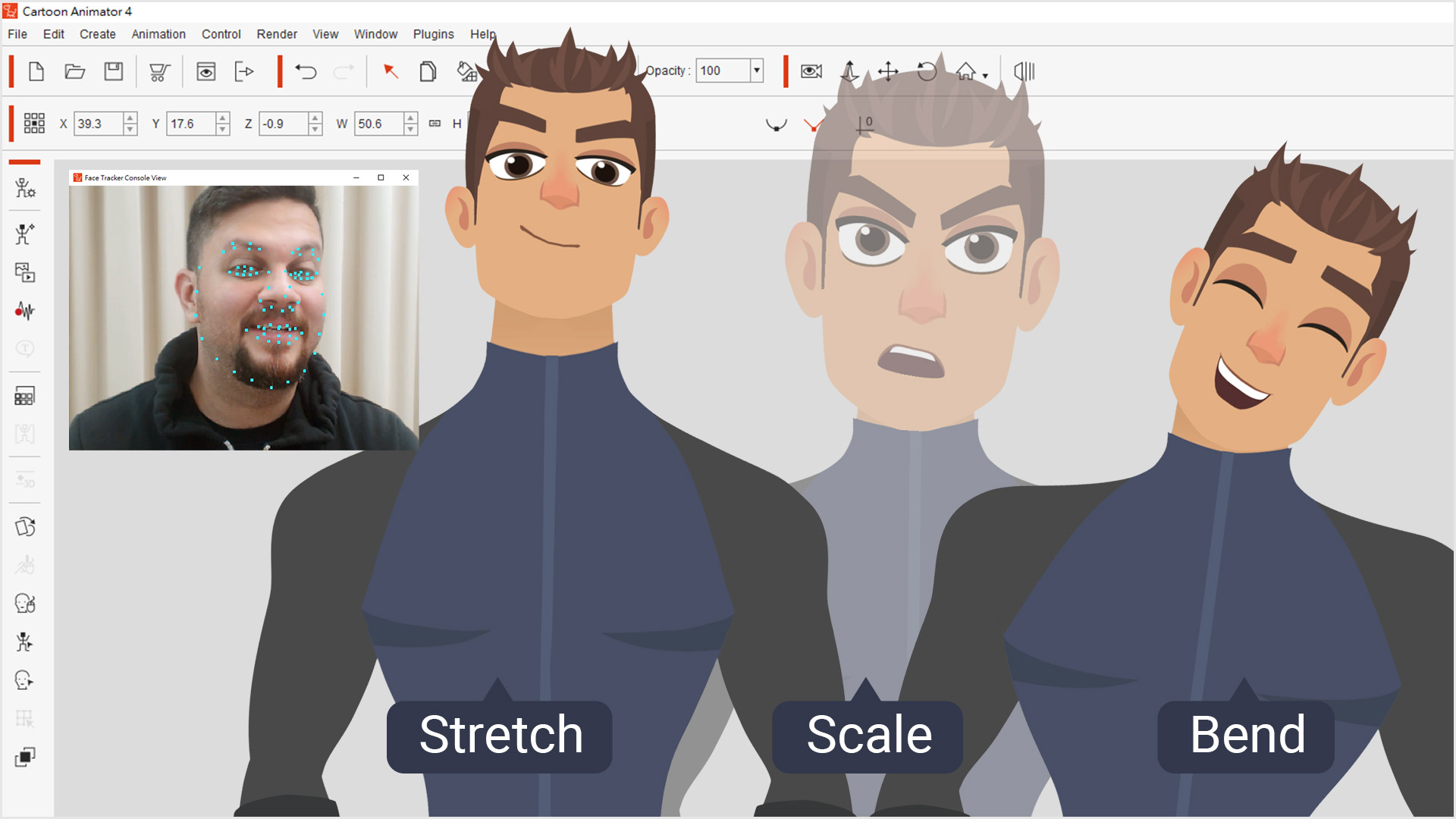Click the Stretch label

pyautogui.click(x=500, y=736)
